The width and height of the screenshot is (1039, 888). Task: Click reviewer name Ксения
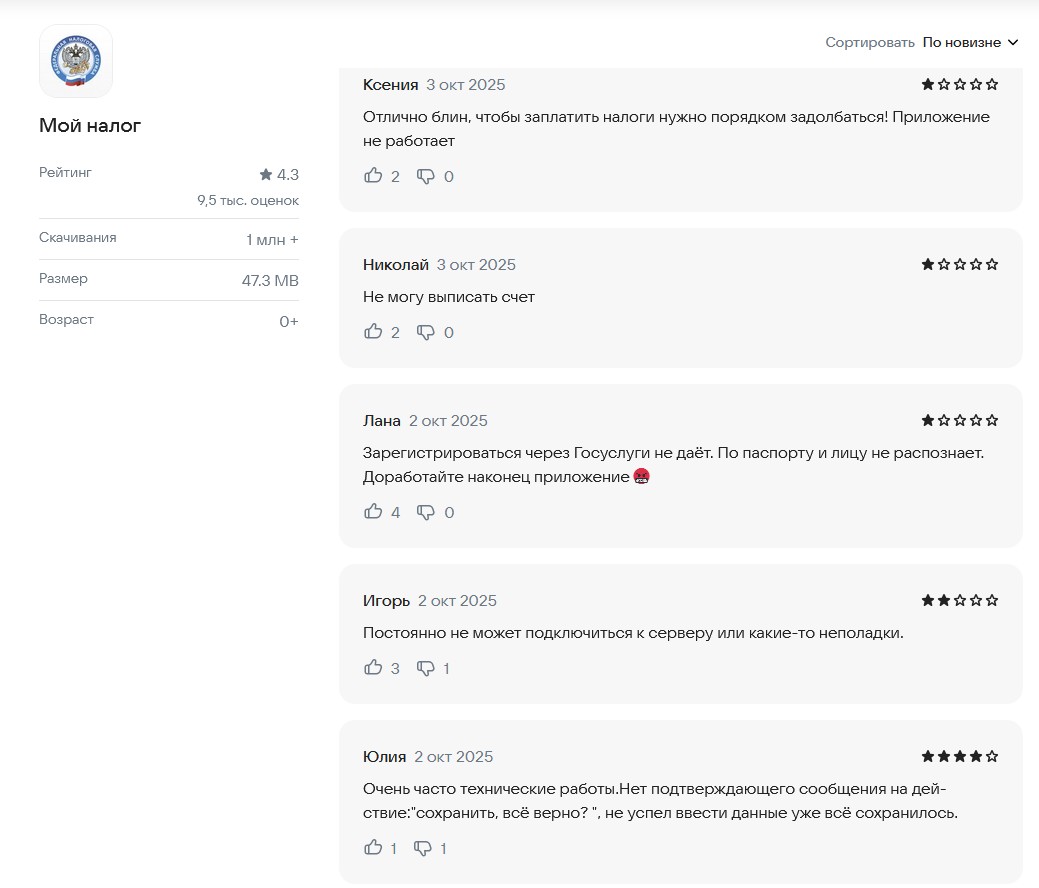pyautogui.click(x=390, y=85)
